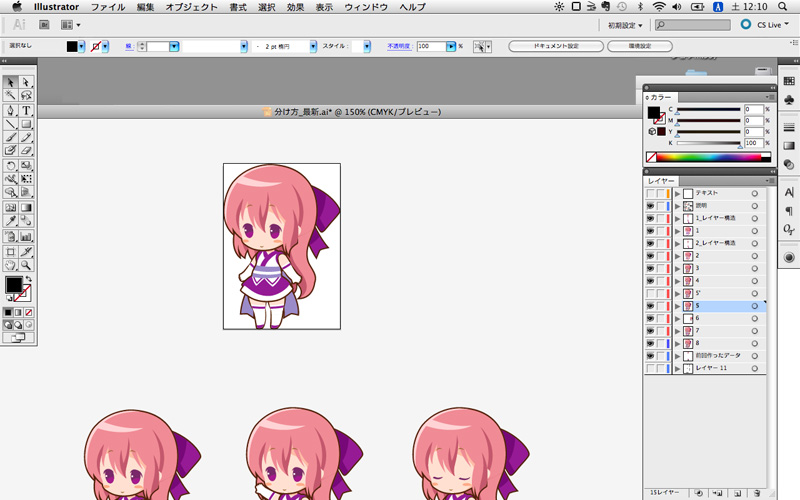Swap fill and stroke colors
This screenshot has width=800, height=500.
point(29,279)
